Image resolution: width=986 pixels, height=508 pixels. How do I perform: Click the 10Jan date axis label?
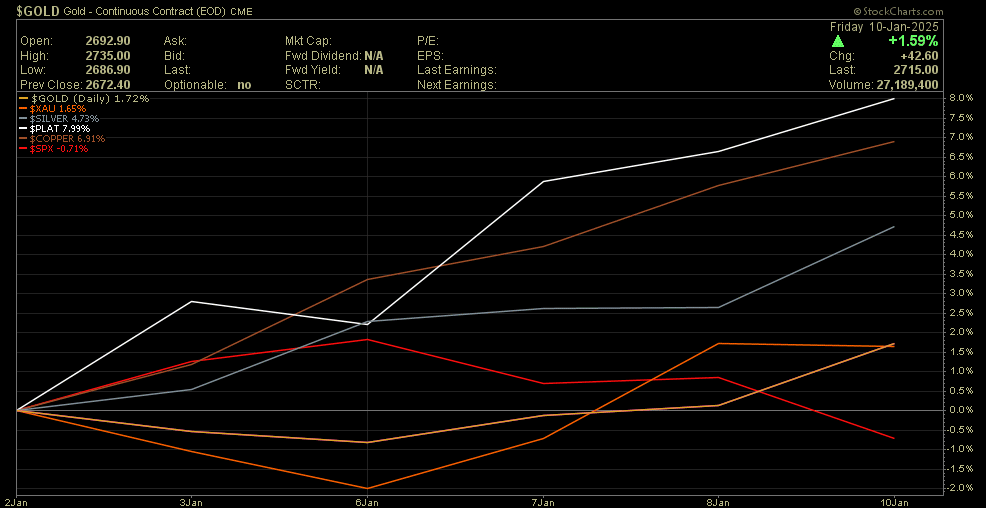(894, 502)
